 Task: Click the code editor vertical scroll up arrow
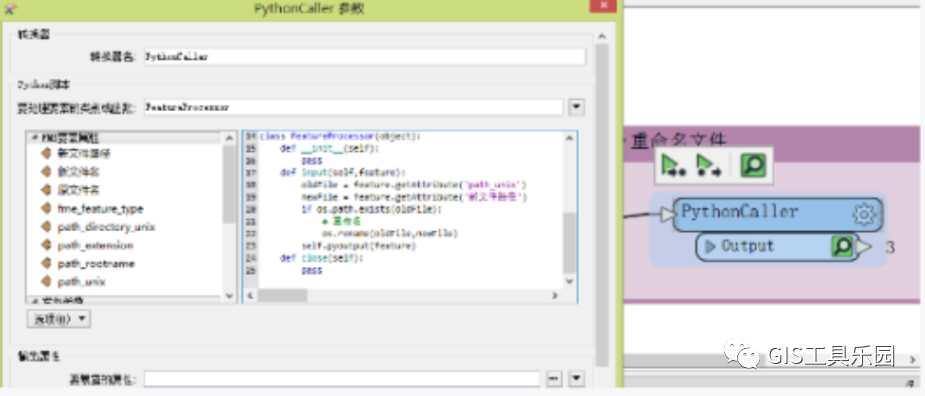(x=569, y=138)
